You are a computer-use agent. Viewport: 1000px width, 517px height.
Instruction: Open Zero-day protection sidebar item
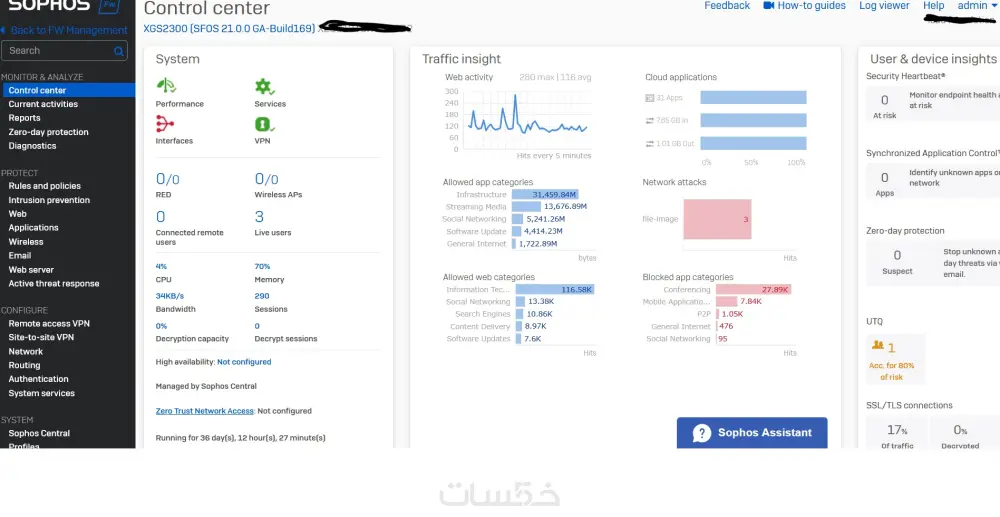click(48, 132)
